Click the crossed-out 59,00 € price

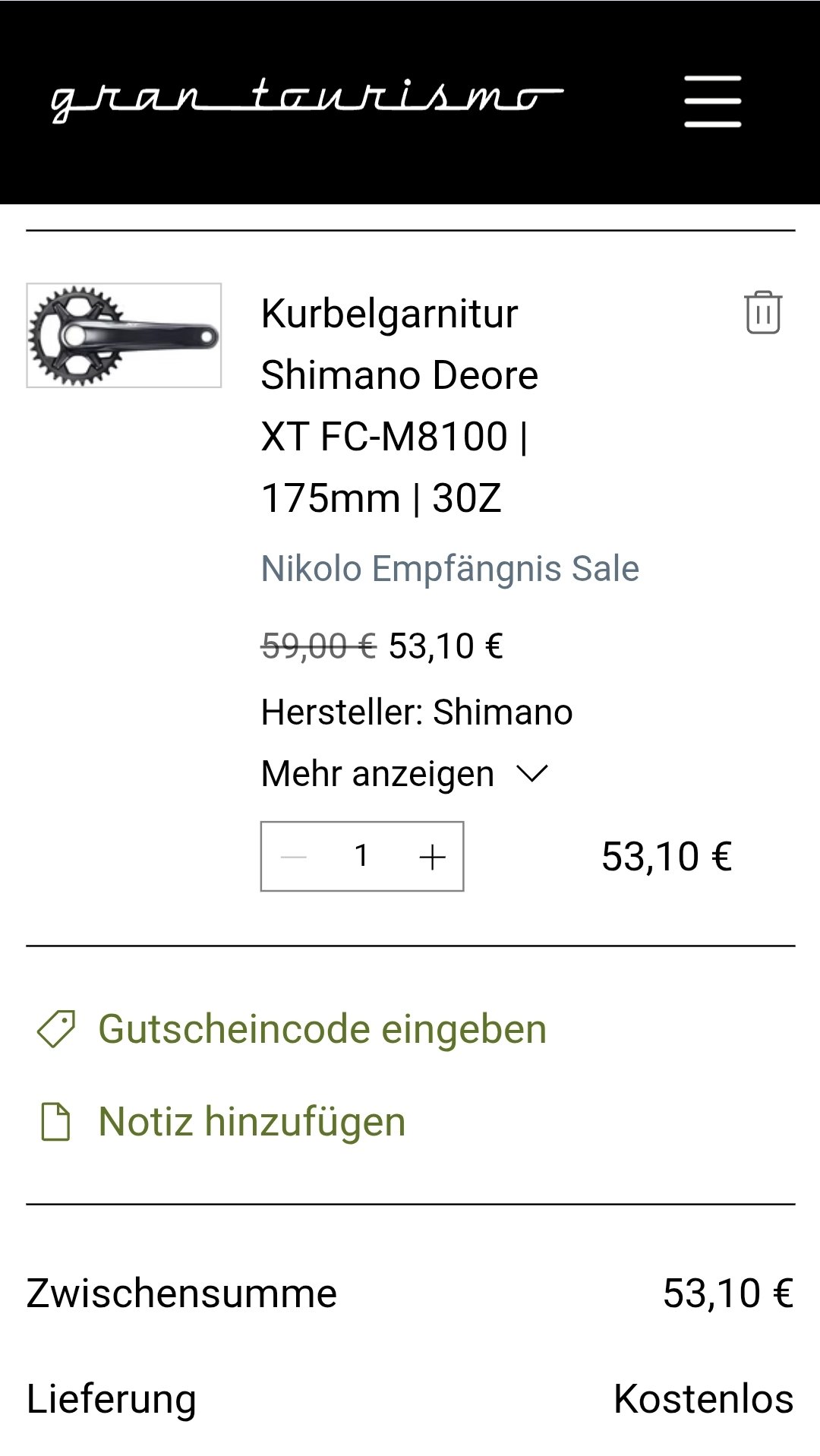318,646
